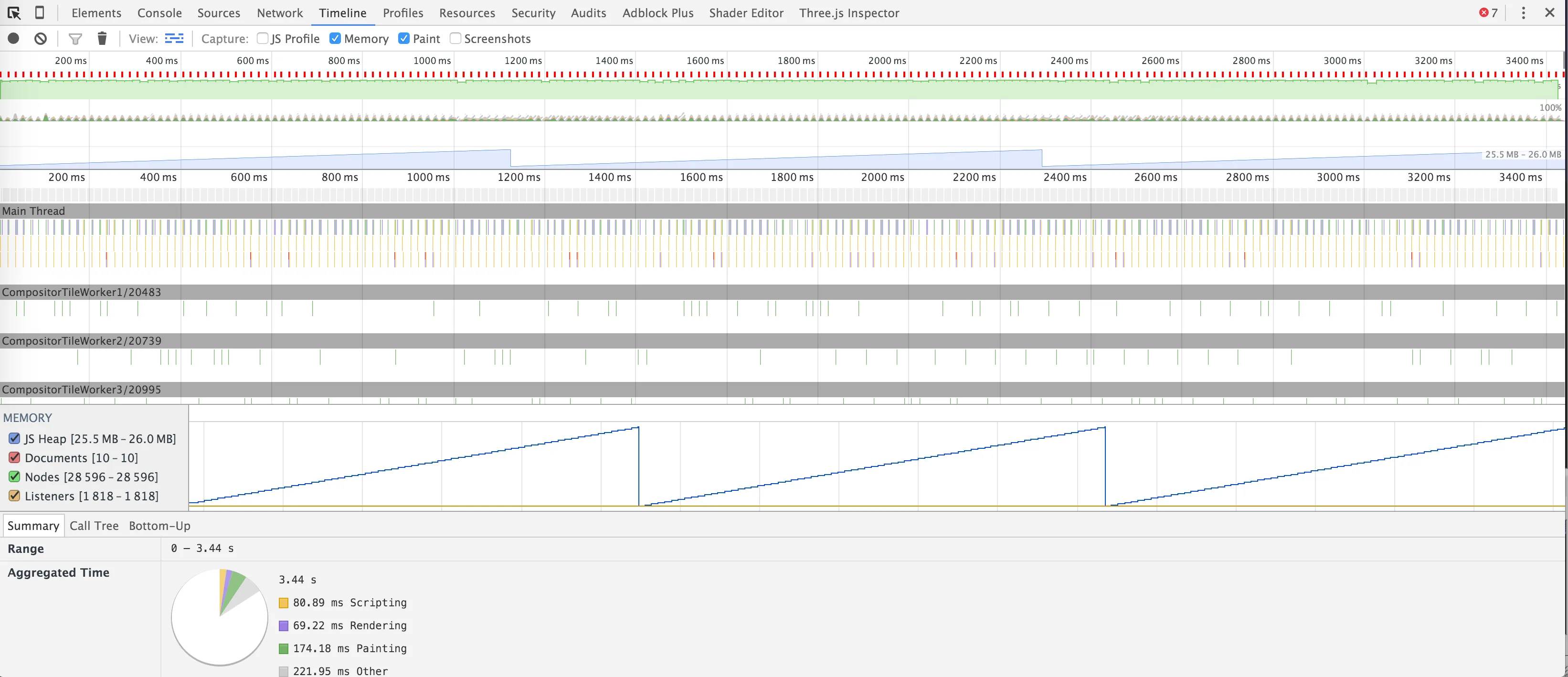Select the Bottom-Up tab
Image resolution: width=1568 pixels, height=677 pixels.
[159, 525]
